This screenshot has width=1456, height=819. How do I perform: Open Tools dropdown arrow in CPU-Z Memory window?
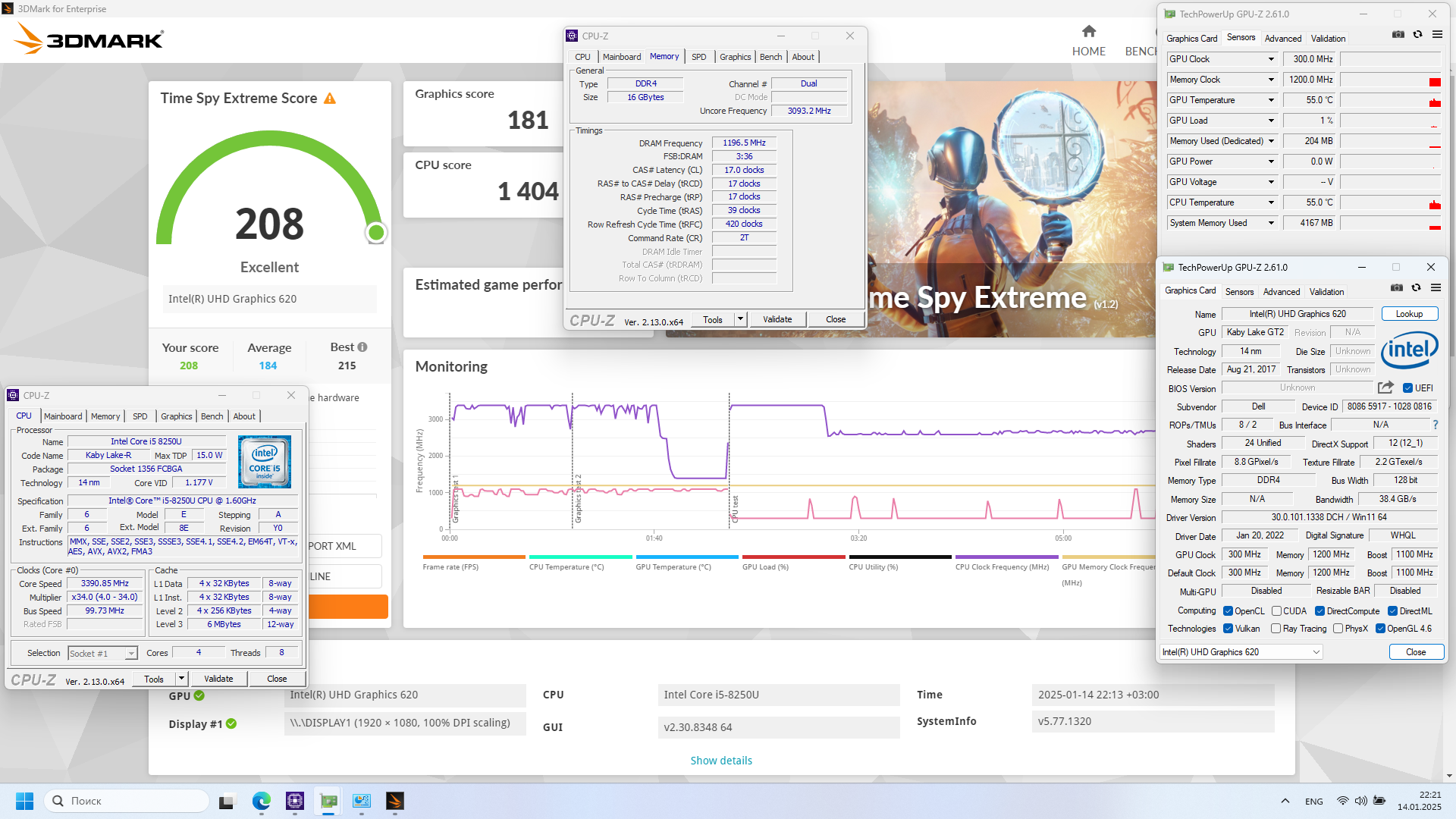tap(740, 319)
